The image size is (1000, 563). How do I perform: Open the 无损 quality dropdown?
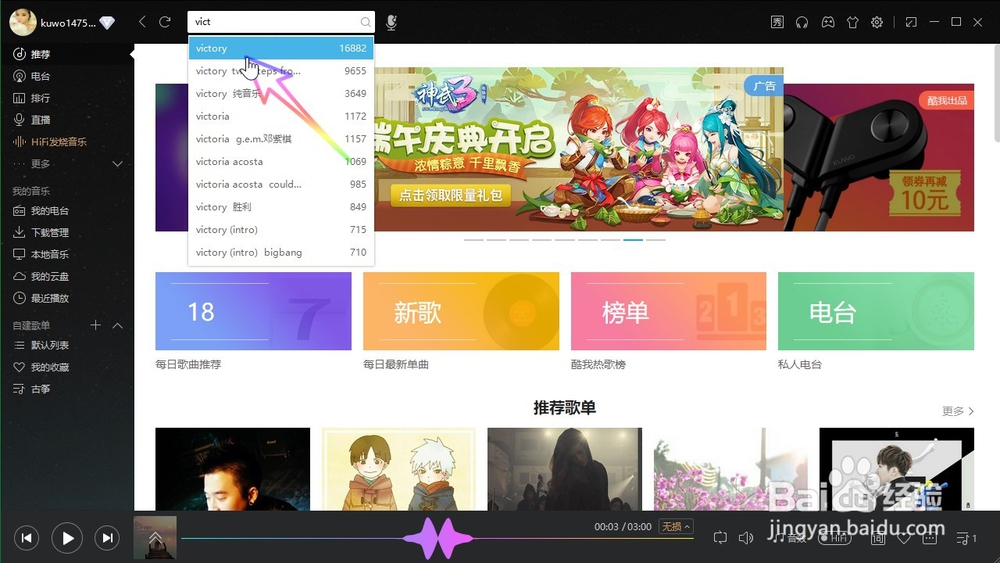click(x=675, y=527)
